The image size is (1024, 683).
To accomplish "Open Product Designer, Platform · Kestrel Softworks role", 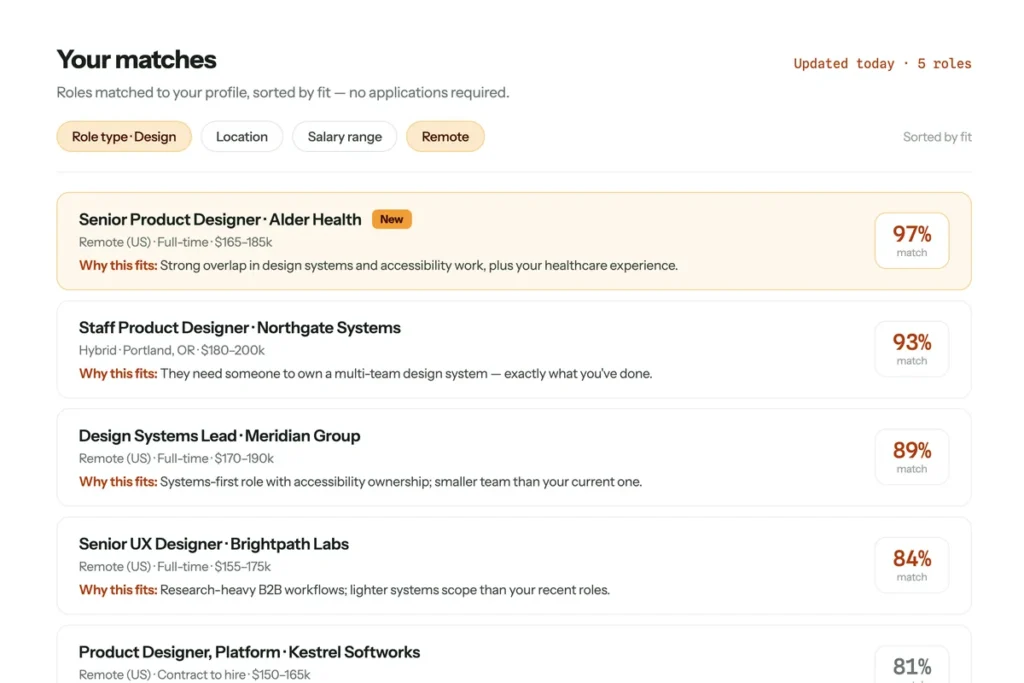I will (514, 654).
